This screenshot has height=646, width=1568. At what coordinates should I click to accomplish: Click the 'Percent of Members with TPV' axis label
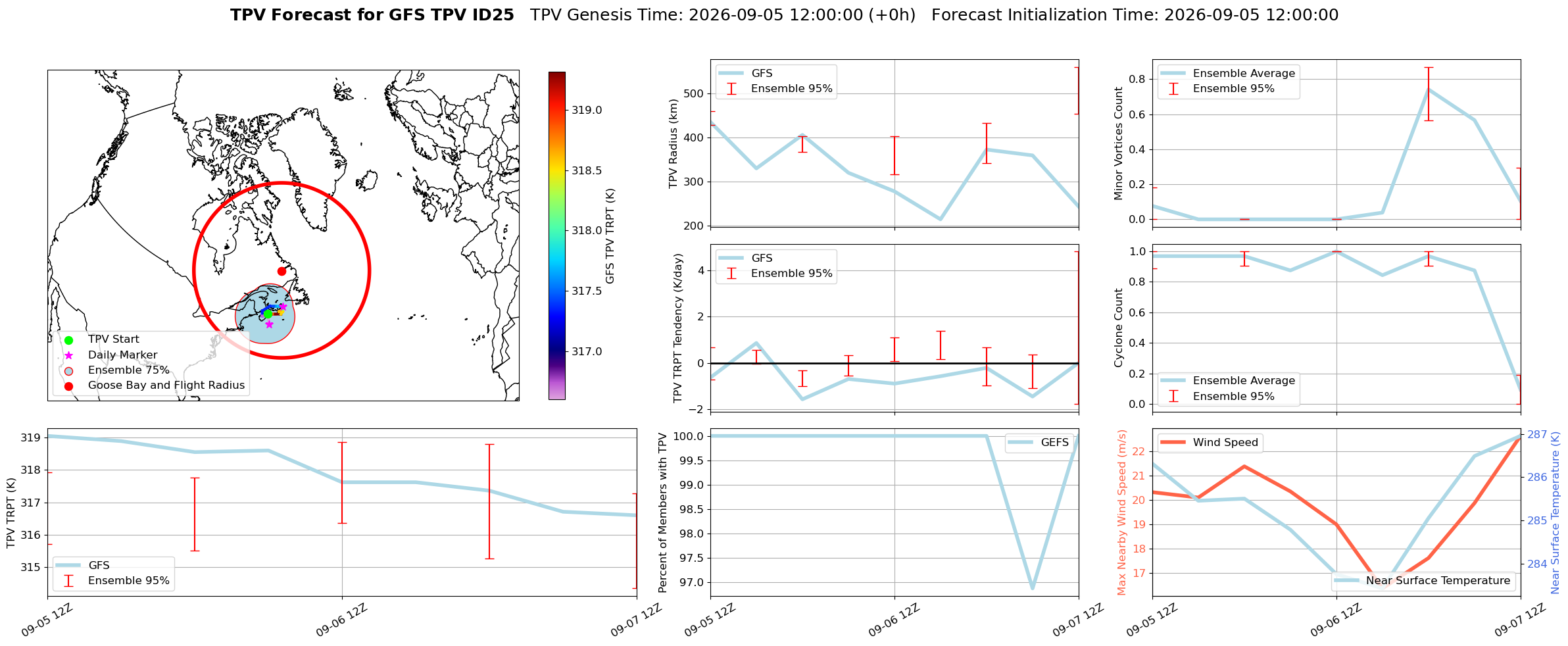tap(663, 512)
